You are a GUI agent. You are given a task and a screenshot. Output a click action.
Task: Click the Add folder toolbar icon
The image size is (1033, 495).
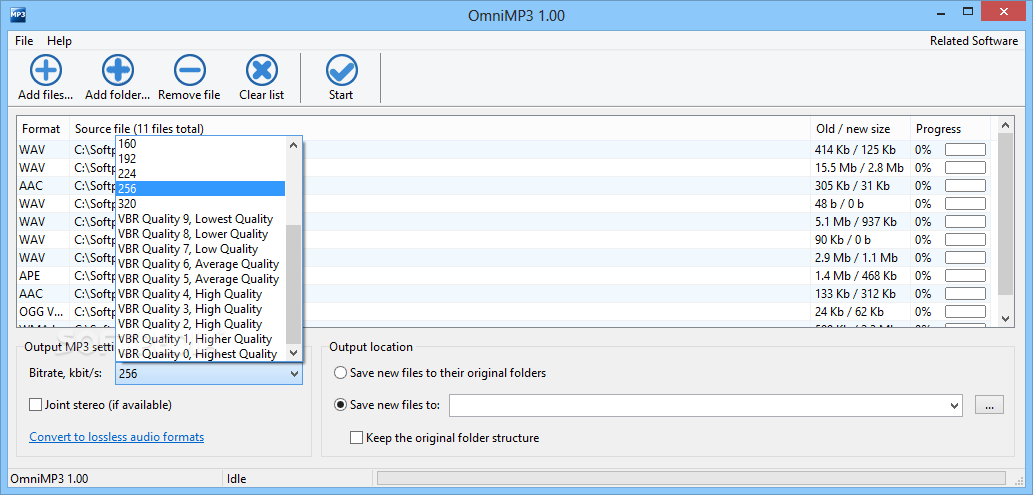(117, 70)
